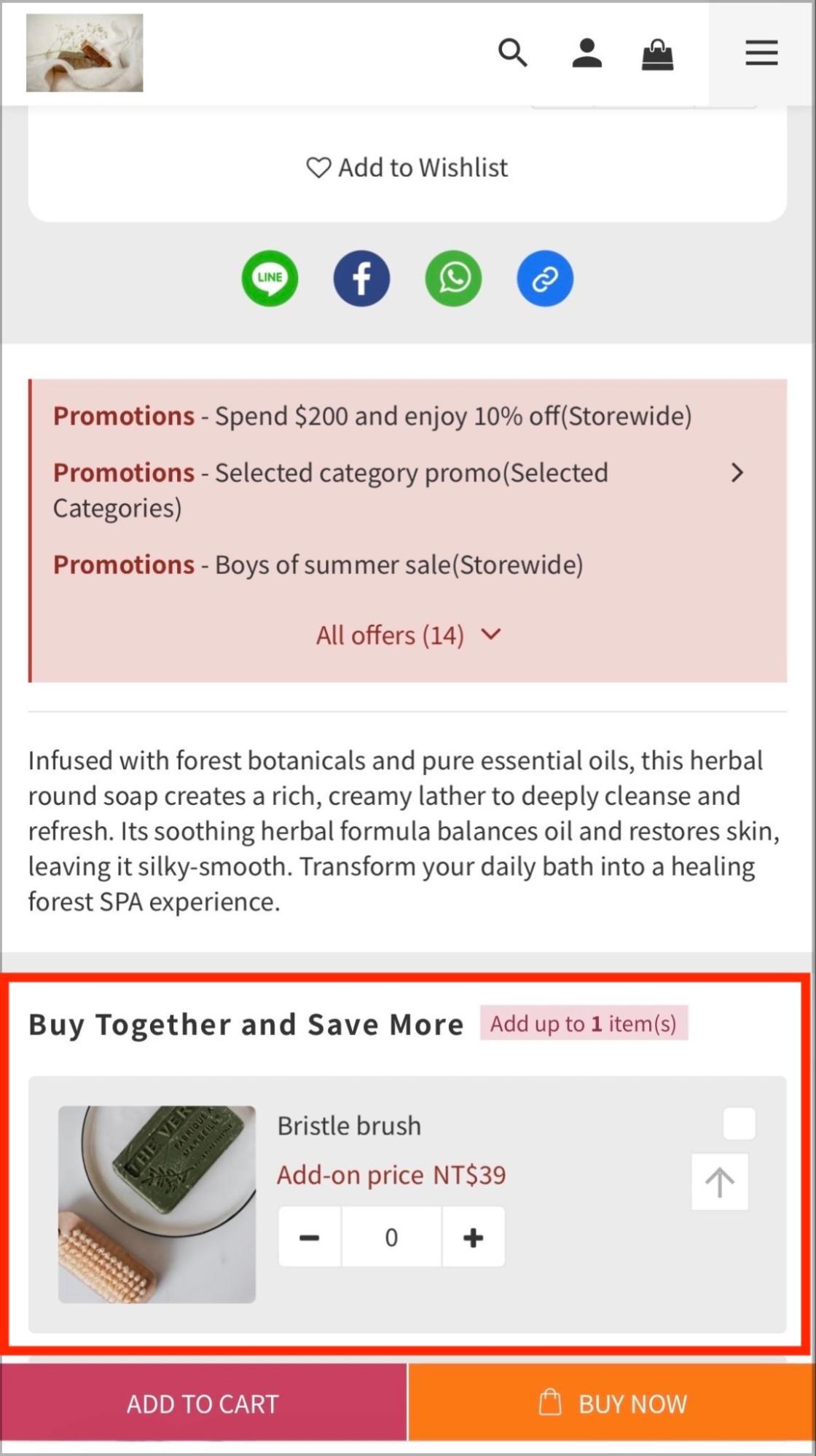Open the Bristle brush product thumbnail
This screenshot has width=816, height=1456.
pyautogui.click(x=157, y=1205)
